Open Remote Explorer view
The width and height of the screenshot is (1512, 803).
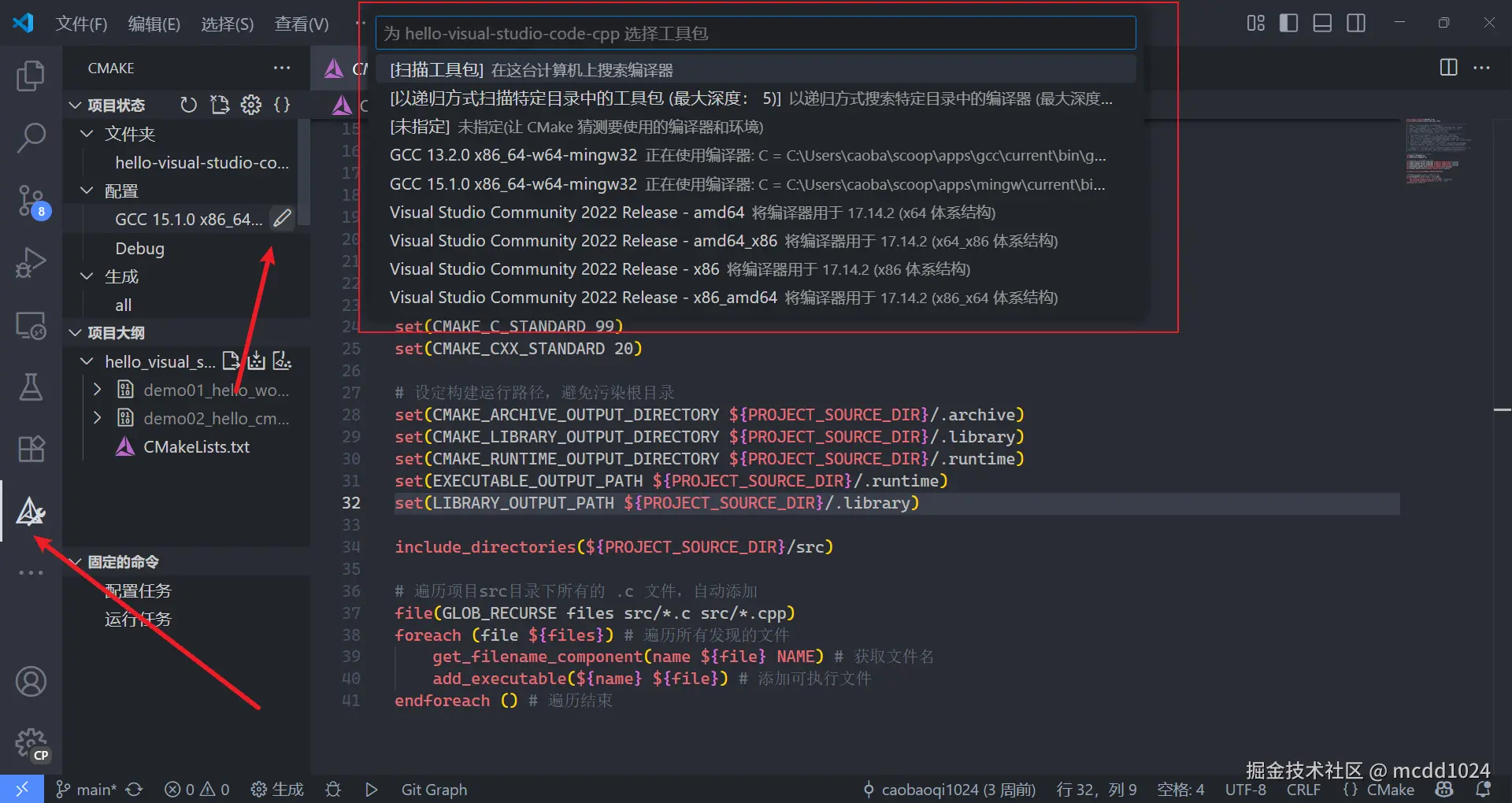tap(31, 324)
